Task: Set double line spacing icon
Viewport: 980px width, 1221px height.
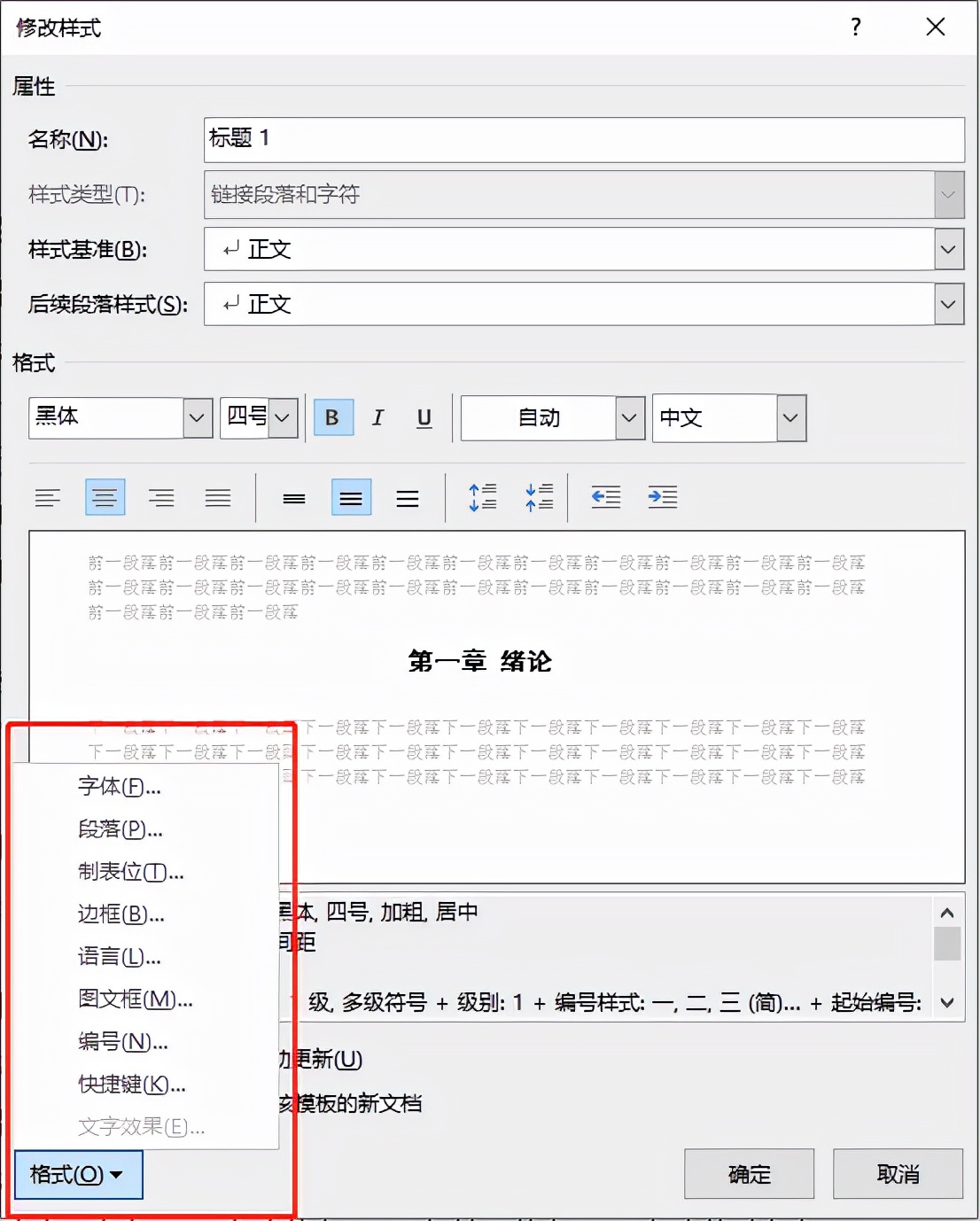Action: pos(408,498)
